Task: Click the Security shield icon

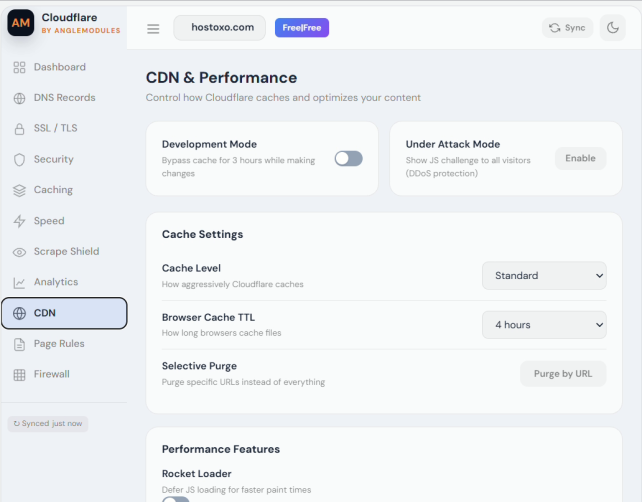Action: [x=19, y=160]
